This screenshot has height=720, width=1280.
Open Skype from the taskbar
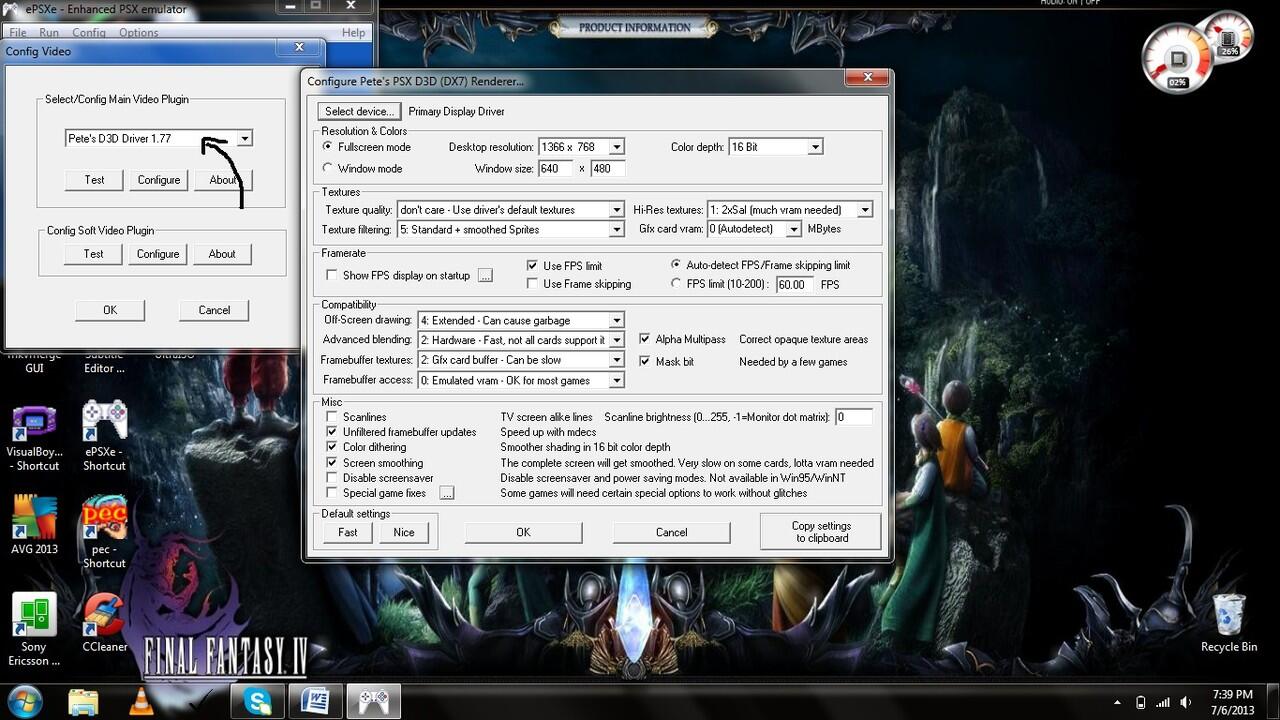point(258,701)
